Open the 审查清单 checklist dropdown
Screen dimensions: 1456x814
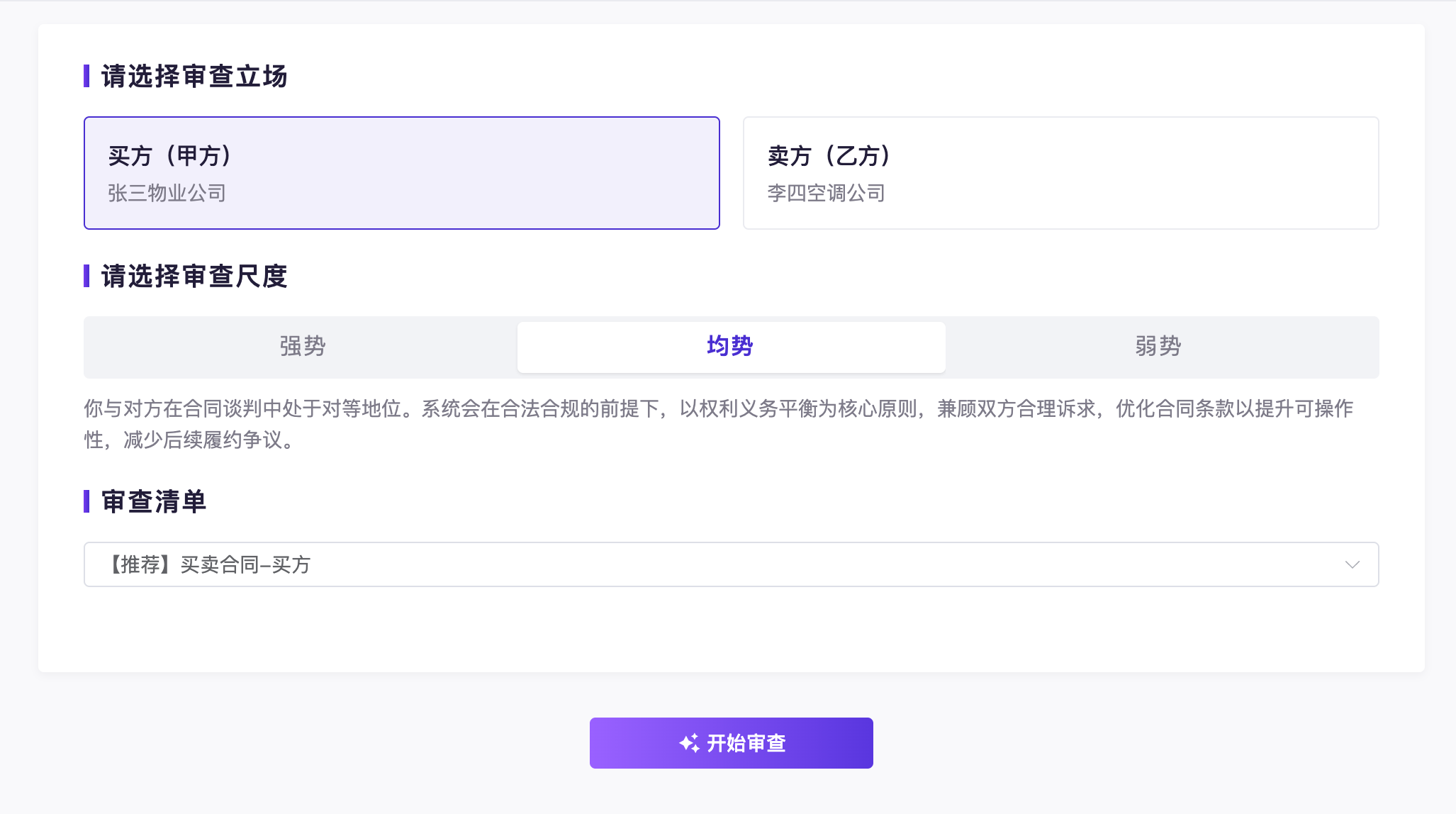(730, 564)
